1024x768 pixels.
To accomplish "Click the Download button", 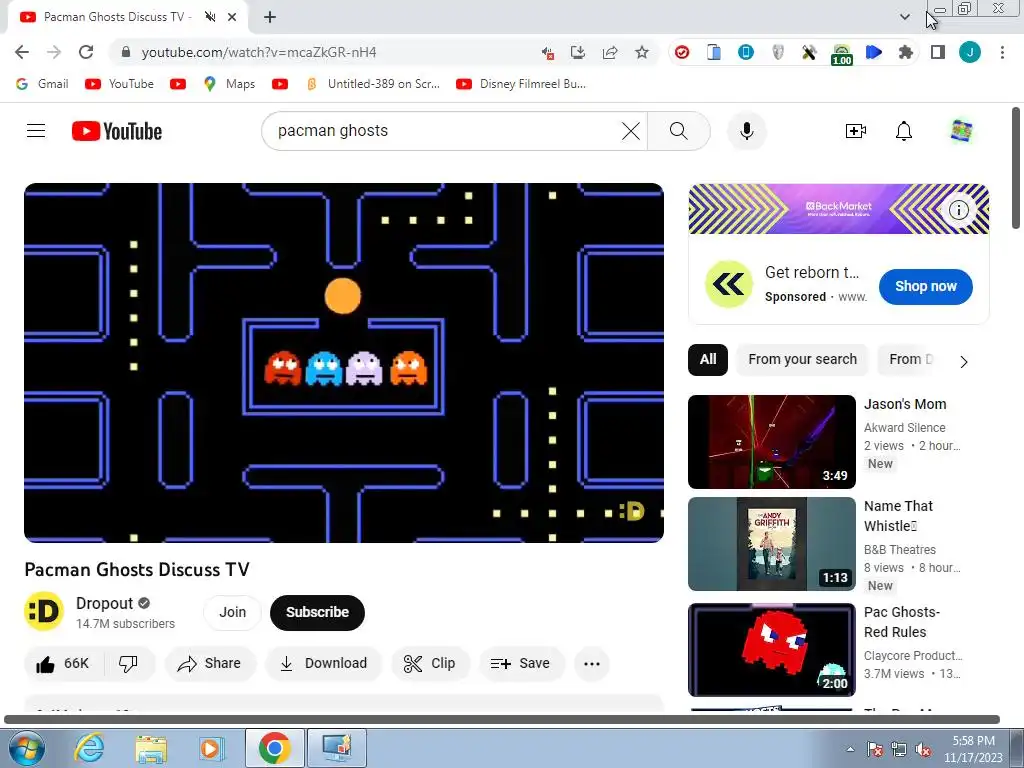I will 323,664.
